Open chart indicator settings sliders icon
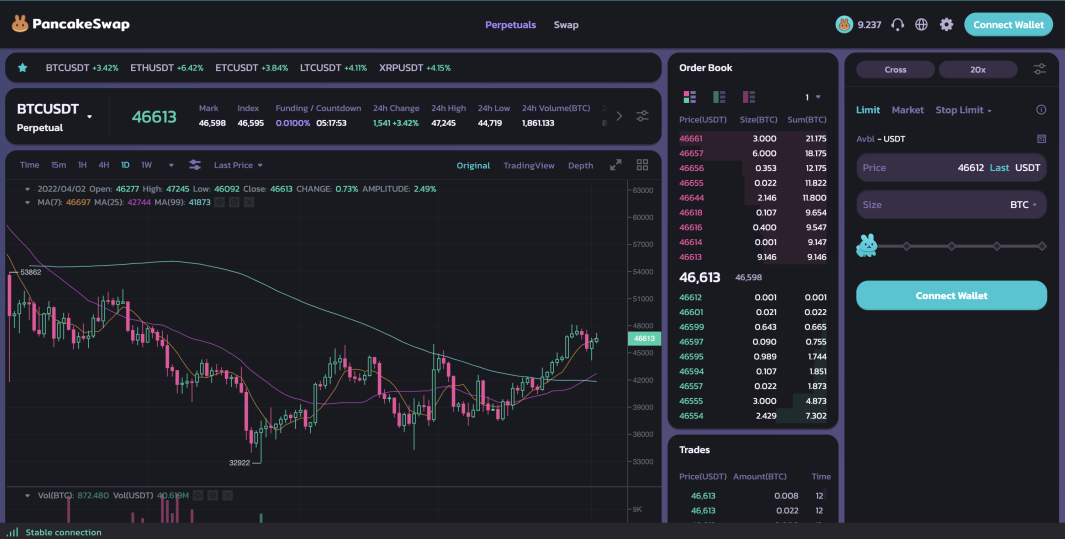 195,165
